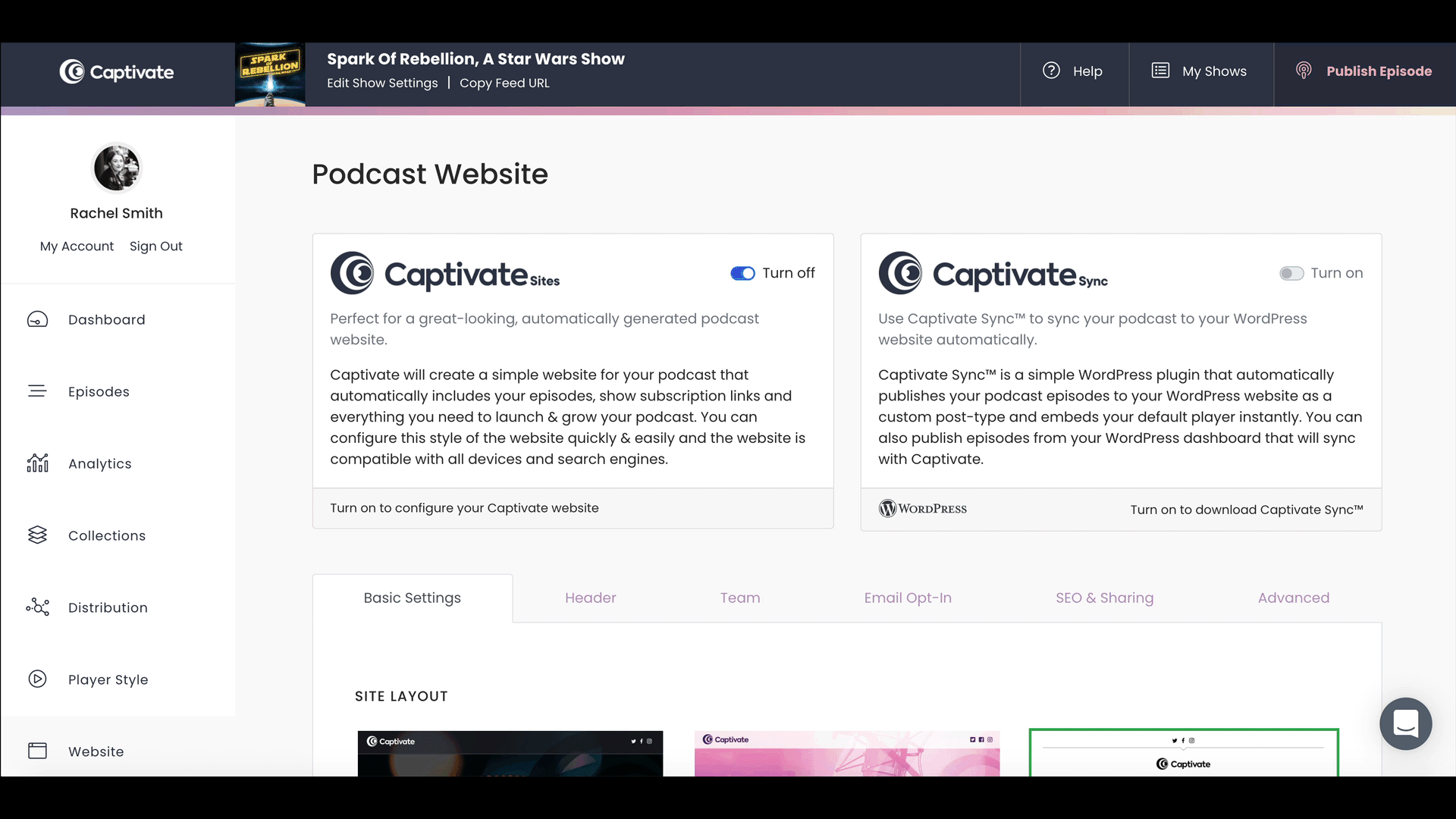Screen dimensions: 1456x819
Task: Click Sign Out link
Action: (156, 246)
